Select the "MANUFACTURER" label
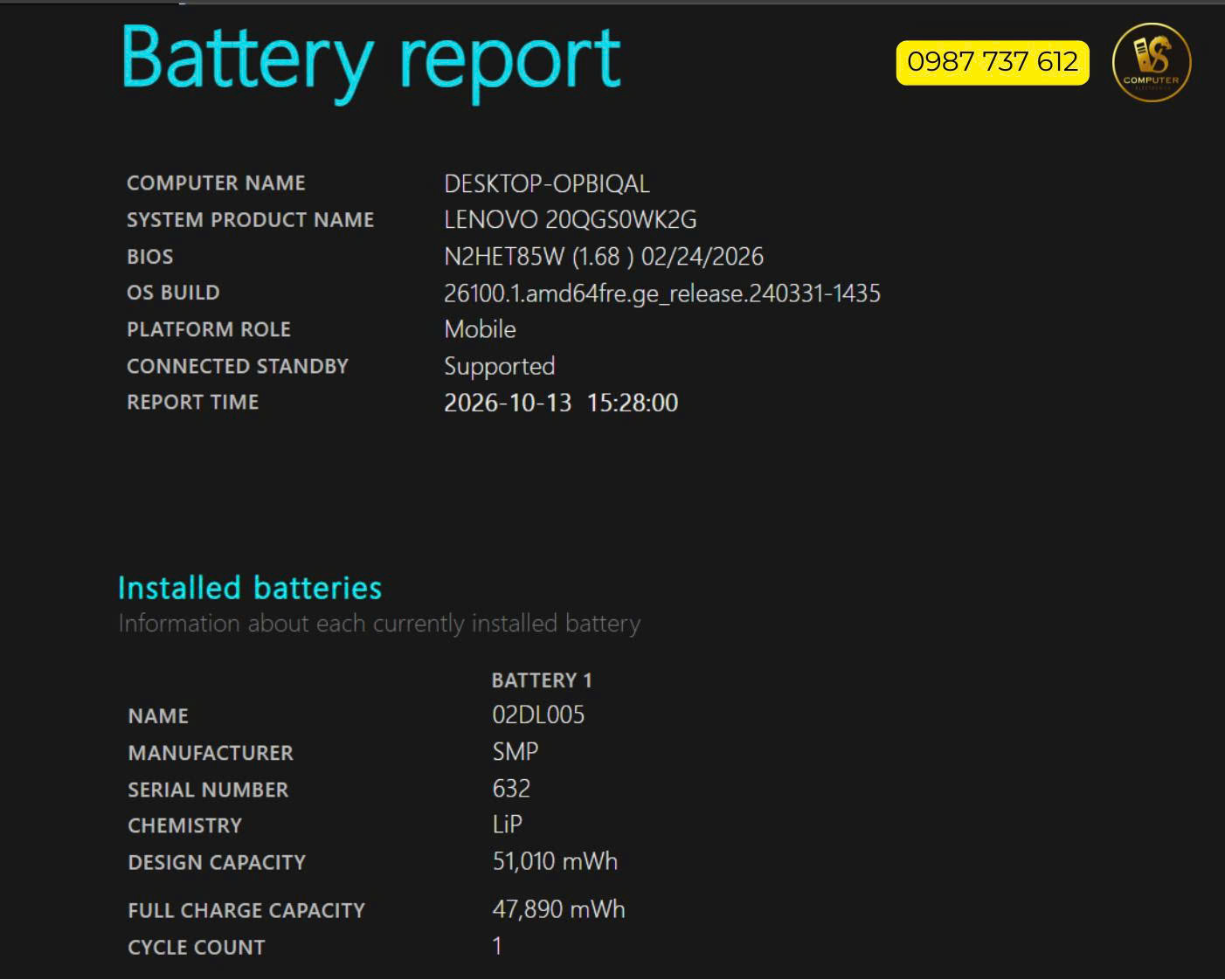The height and width of the screenshot is (980, 1225). coord(211,753)
